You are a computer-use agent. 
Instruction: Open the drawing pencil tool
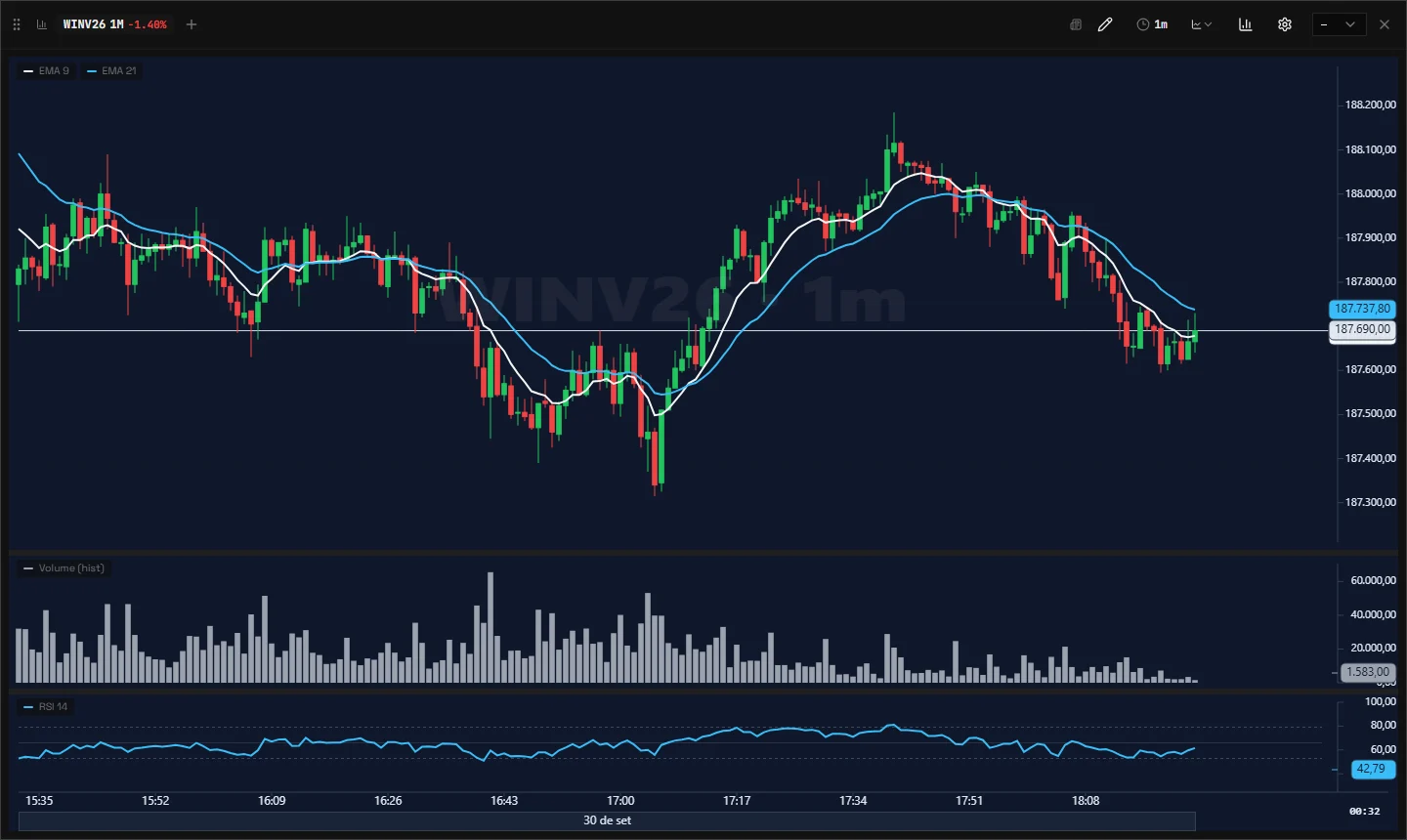coord(1105,24)
